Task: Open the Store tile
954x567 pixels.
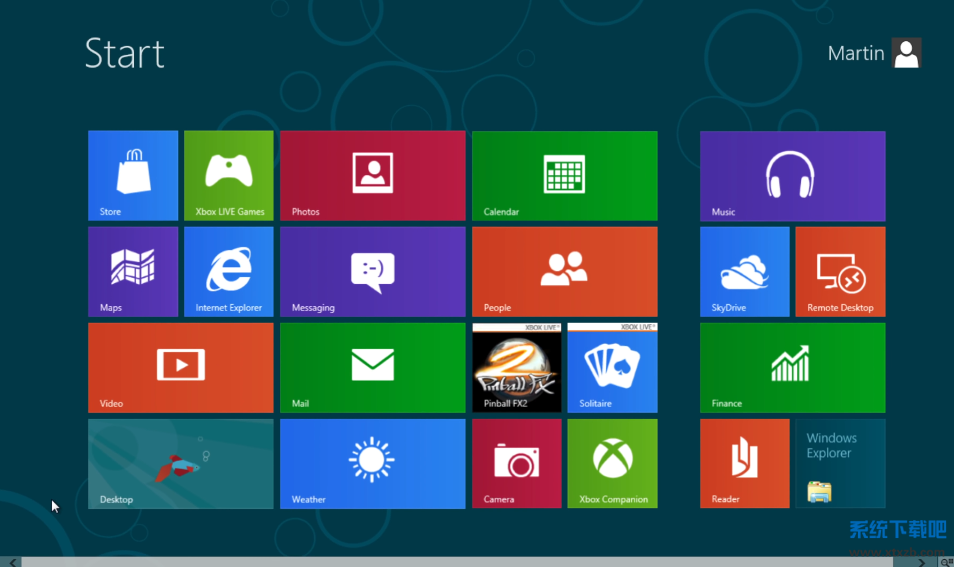Action: [x=133, y=175]
